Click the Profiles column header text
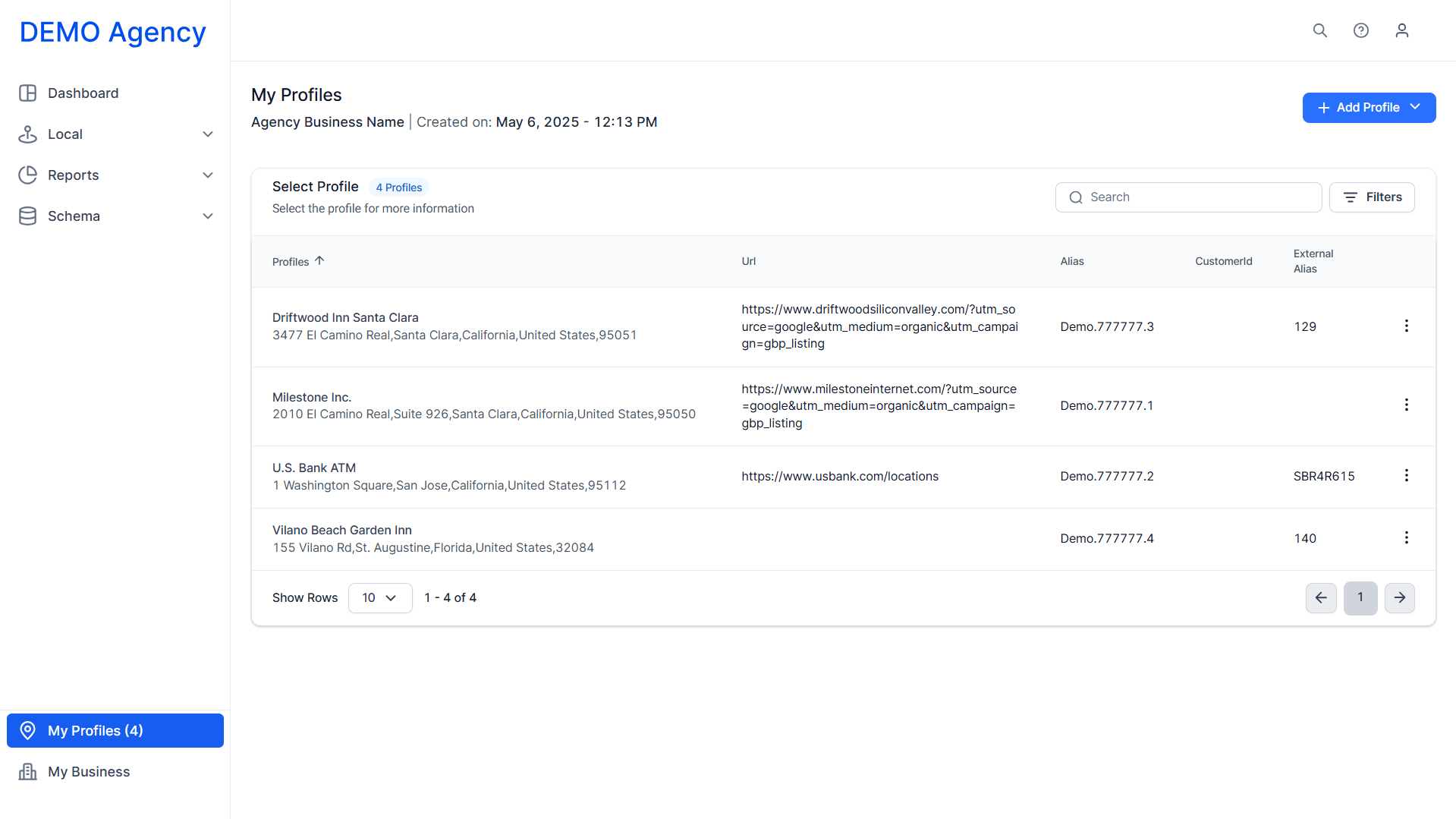Image resolution: width=1456 pixels, height=819 pixels. coord(291,262)
